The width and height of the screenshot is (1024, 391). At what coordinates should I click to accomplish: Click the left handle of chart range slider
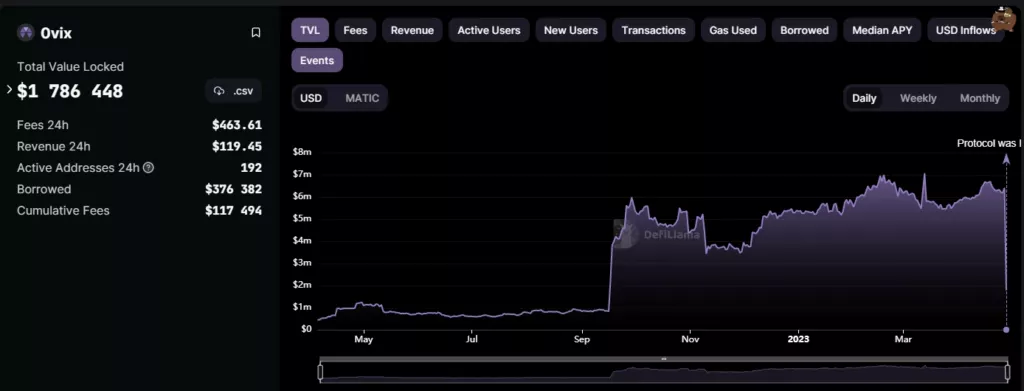point(320,373)
